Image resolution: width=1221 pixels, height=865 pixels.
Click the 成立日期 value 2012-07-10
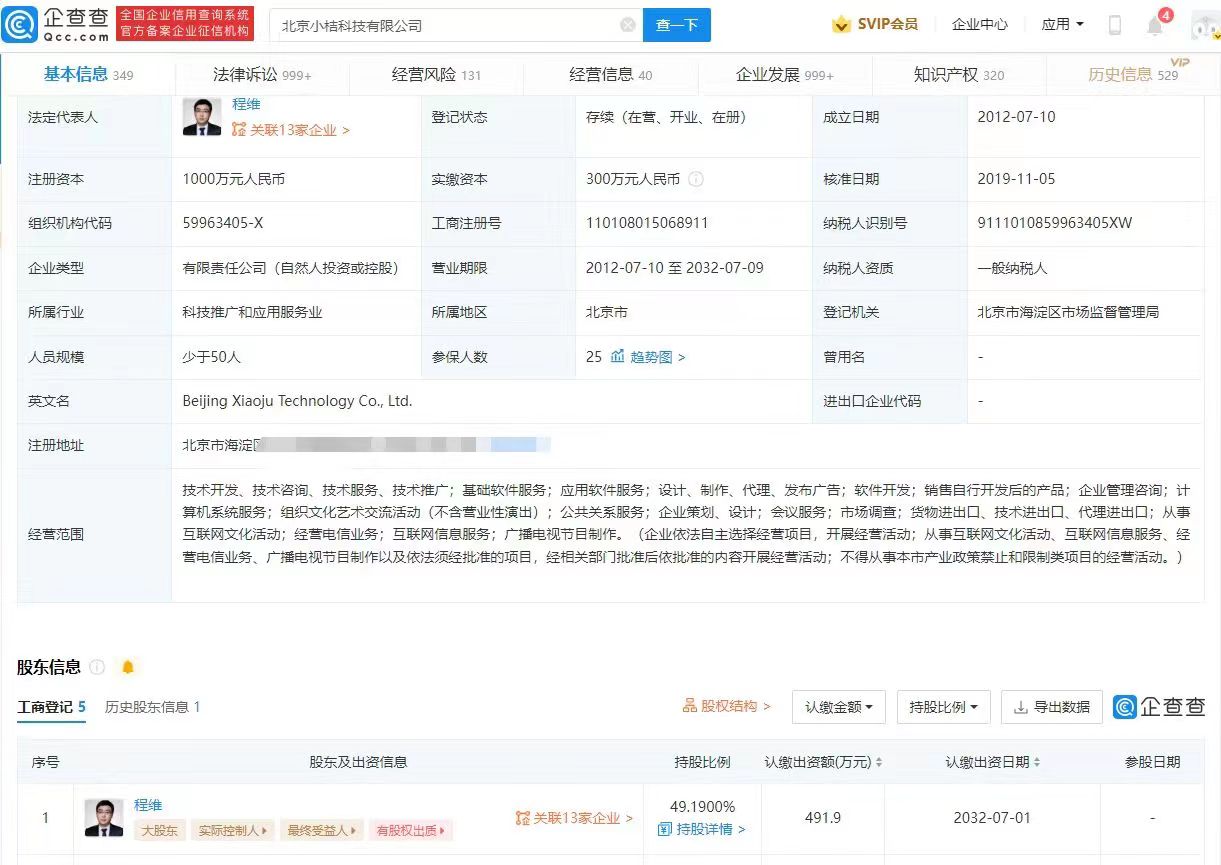coord(1016,117)
